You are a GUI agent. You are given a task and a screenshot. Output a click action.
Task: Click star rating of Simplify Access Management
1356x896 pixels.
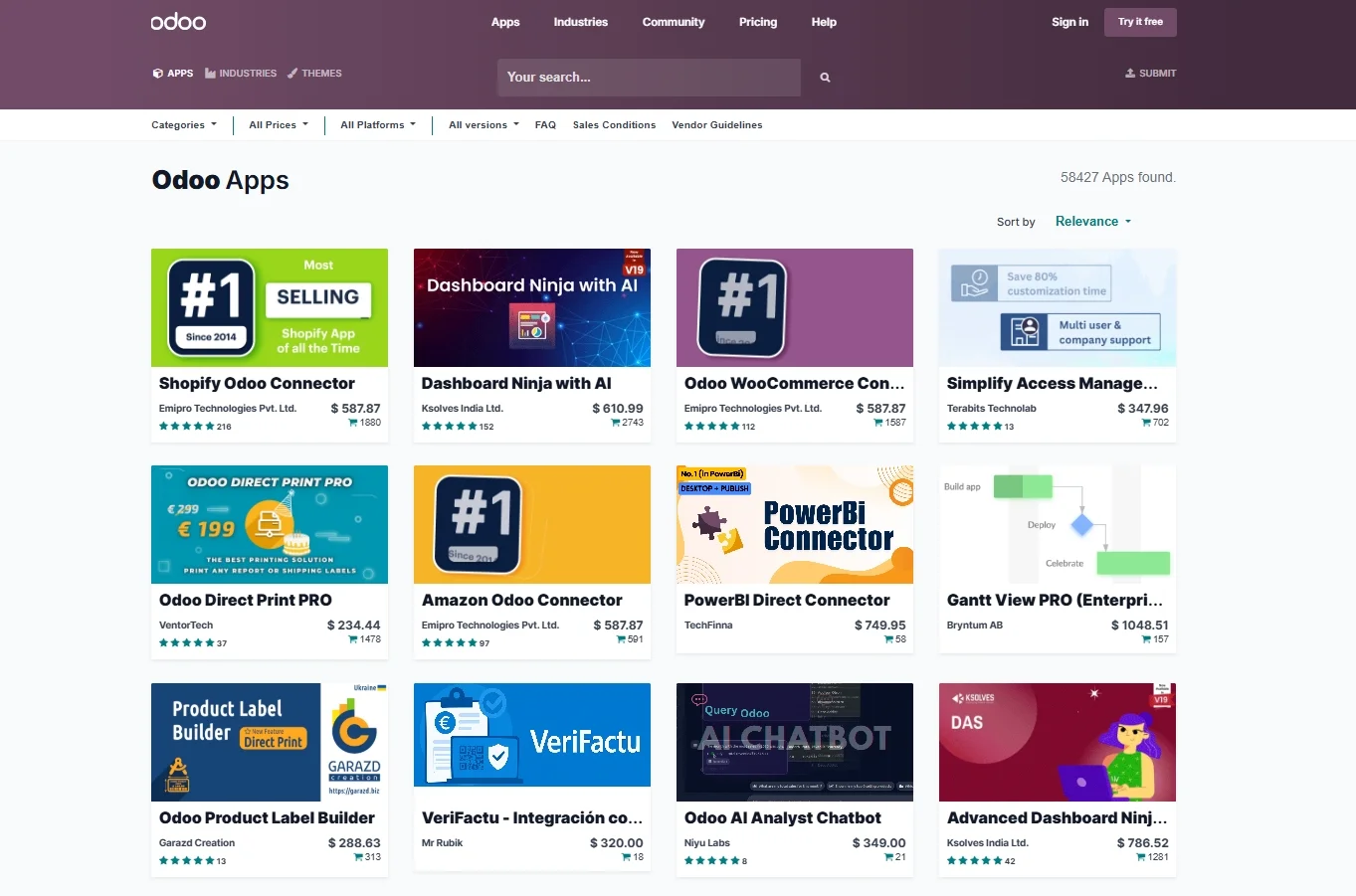click(975, 427)
